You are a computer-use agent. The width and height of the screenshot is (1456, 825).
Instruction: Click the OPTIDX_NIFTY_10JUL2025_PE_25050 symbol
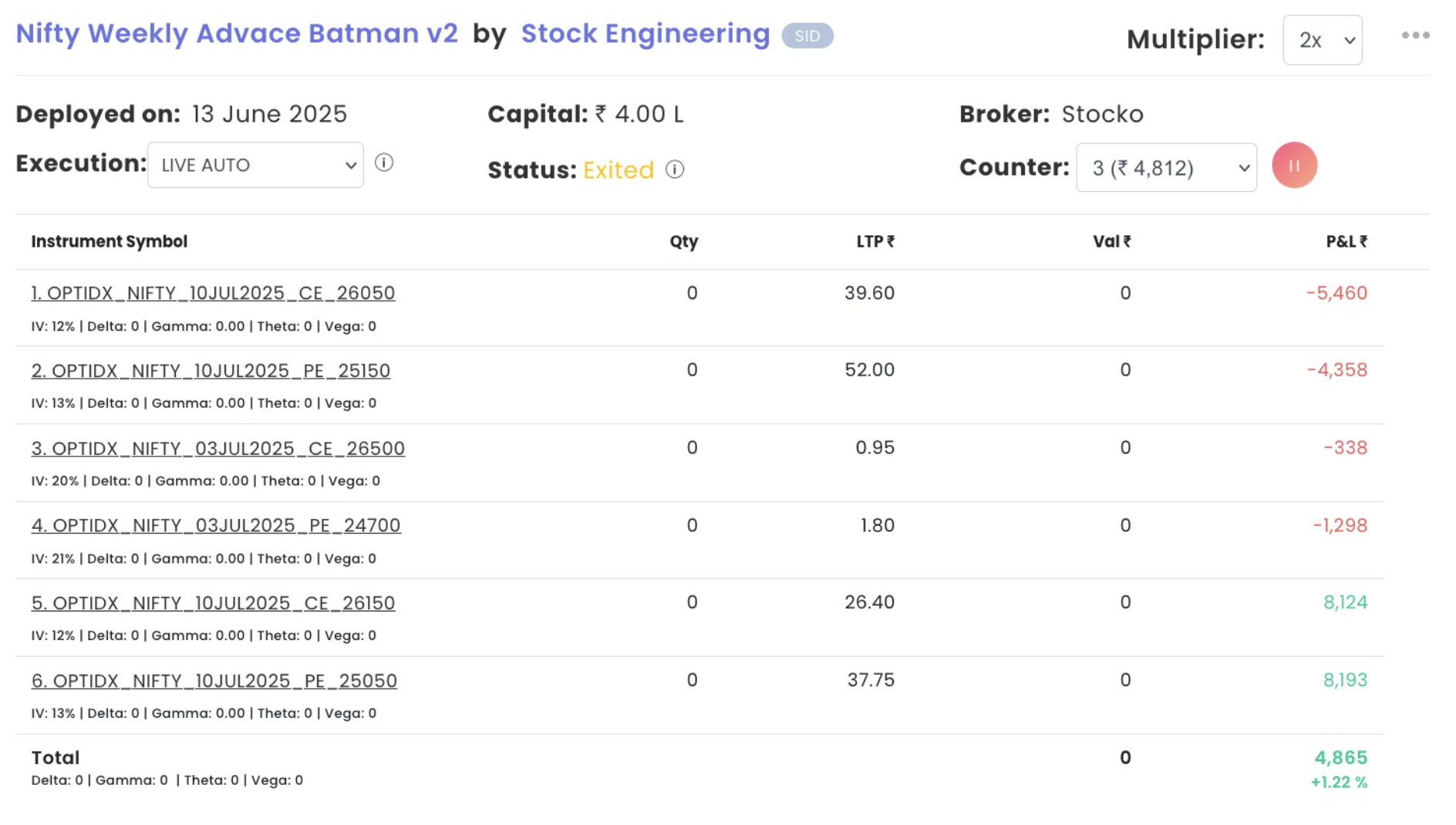tap(214, 681)
